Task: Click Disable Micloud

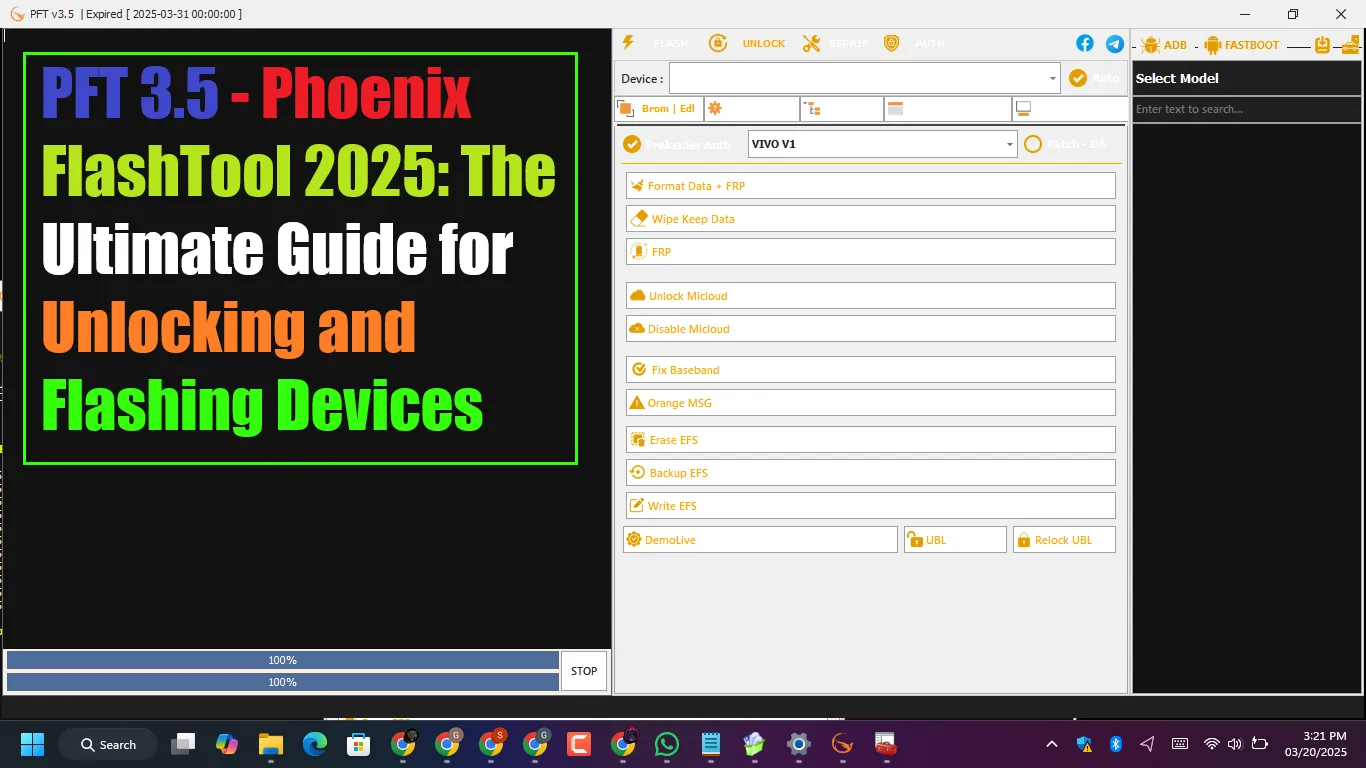Action: click(870, 328)
